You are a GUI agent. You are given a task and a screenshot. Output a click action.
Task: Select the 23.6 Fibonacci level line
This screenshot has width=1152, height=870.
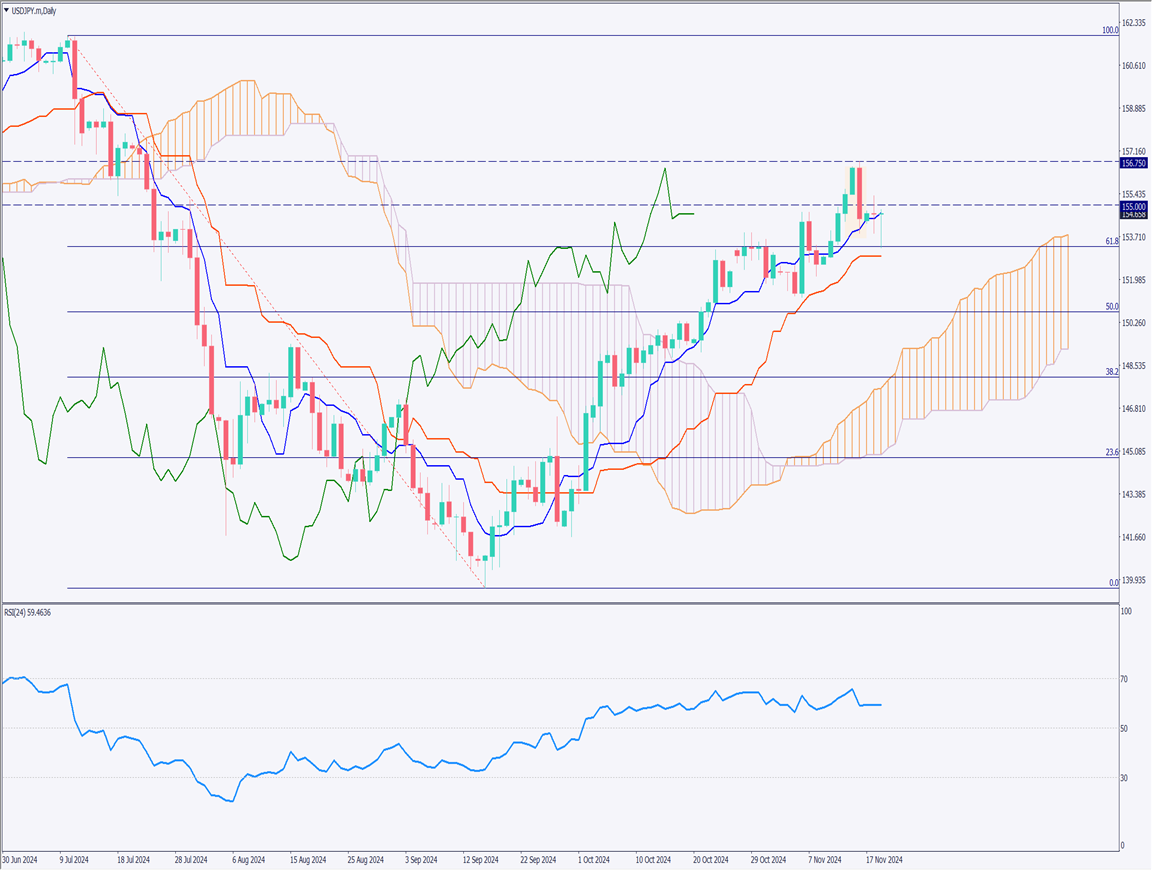point(500,457)
